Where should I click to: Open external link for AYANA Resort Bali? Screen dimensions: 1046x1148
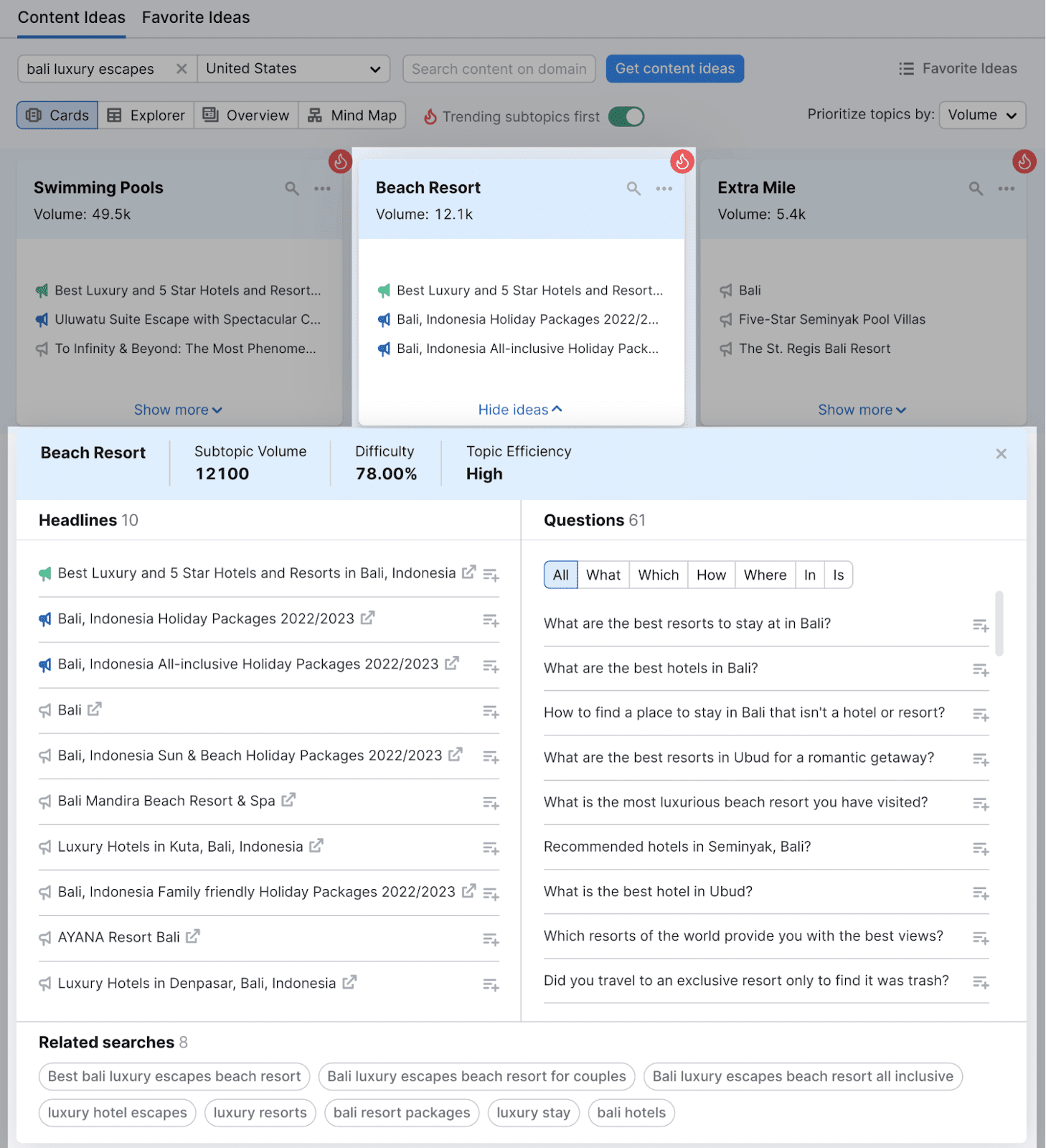[193, 936]
